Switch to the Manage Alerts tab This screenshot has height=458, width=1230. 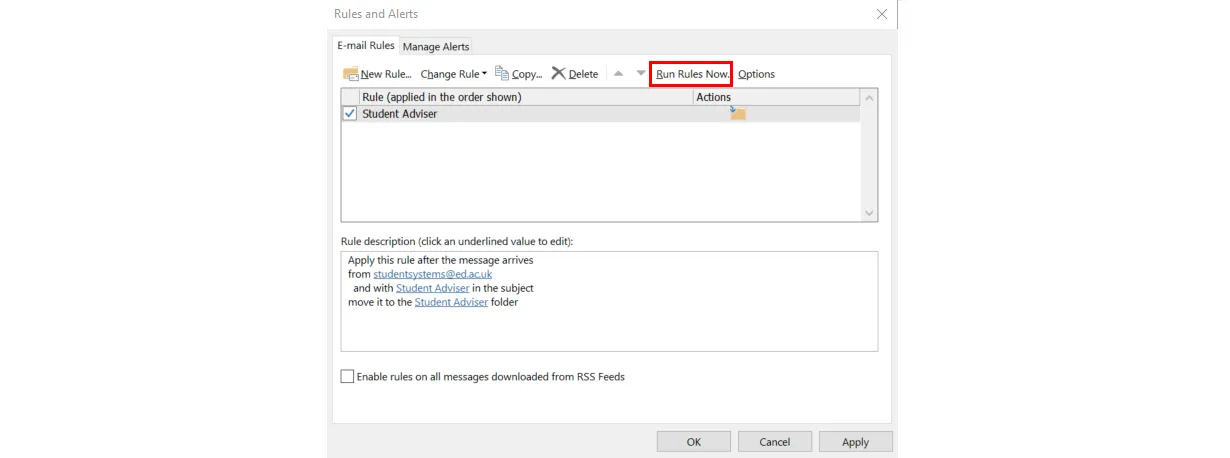point(436,46)
